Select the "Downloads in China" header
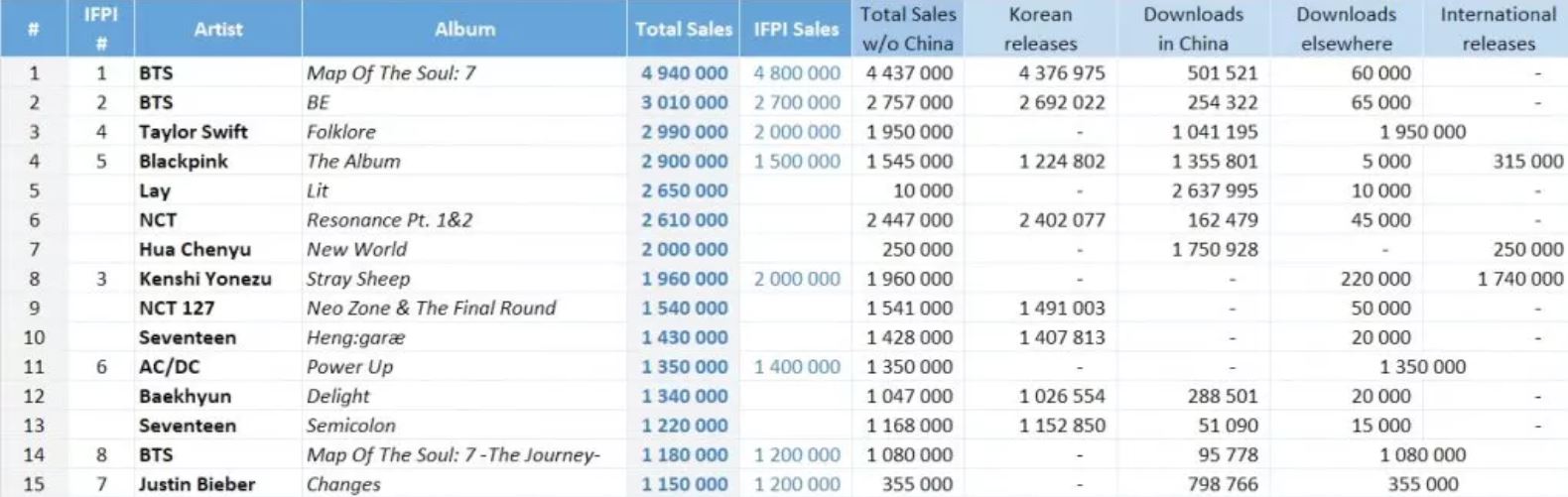This screenshot has height=497, width=1568. coord(1193,29)
